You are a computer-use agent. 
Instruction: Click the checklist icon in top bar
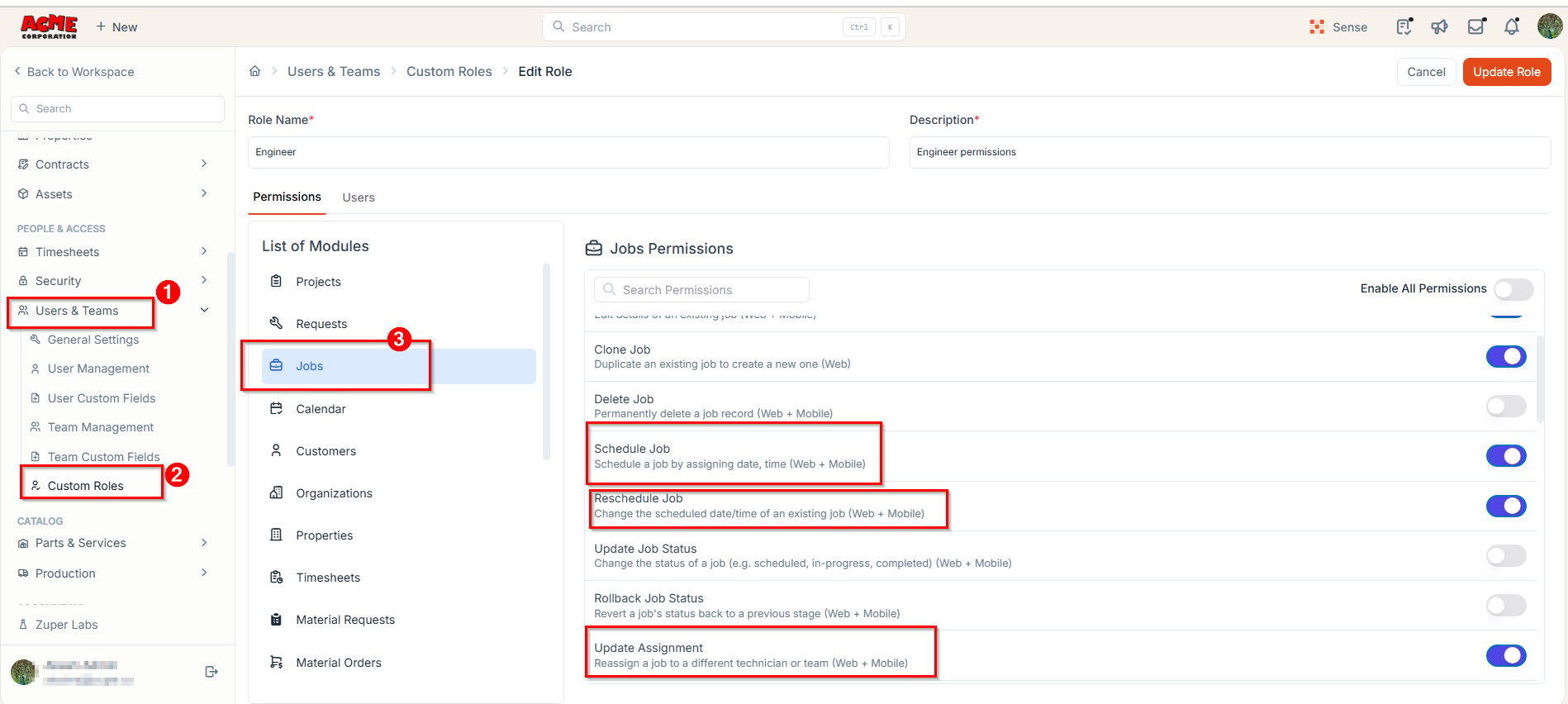pos(1404,27)
